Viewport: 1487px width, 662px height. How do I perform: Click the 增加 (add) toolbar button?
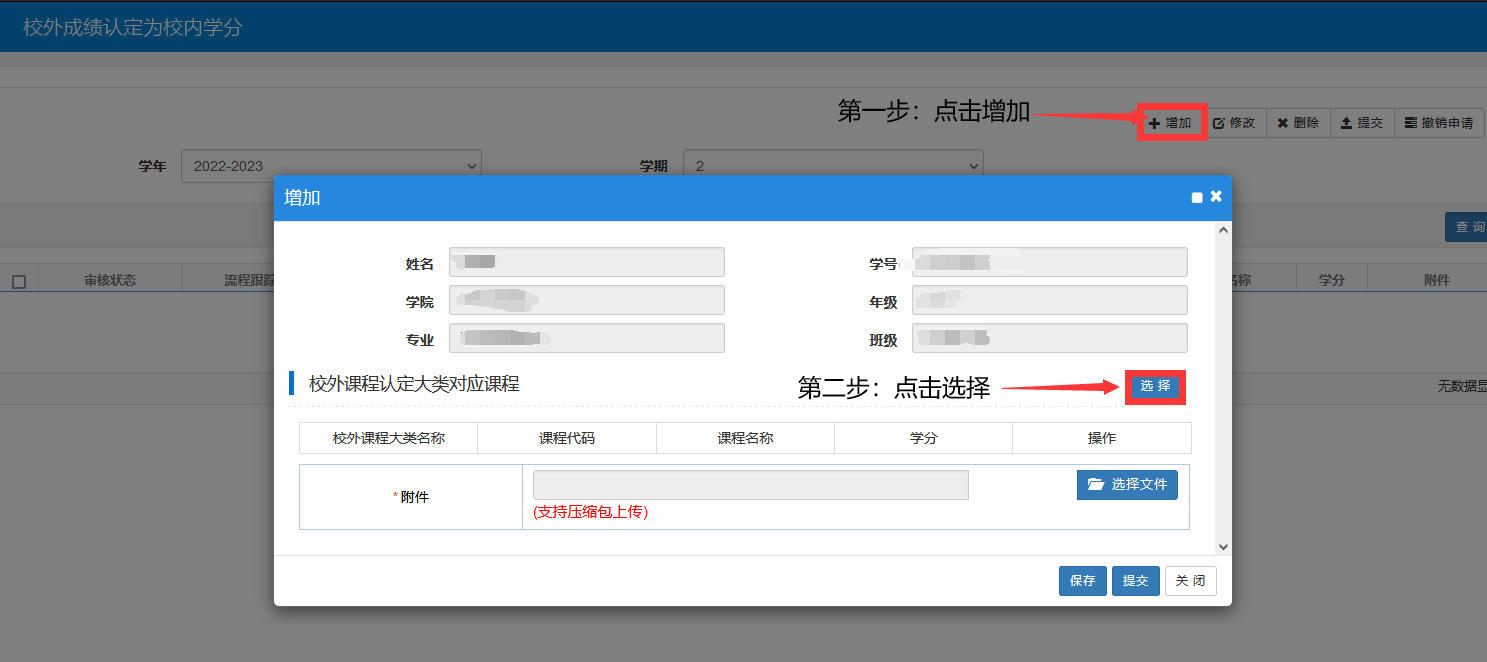(x=1171, y=123)
